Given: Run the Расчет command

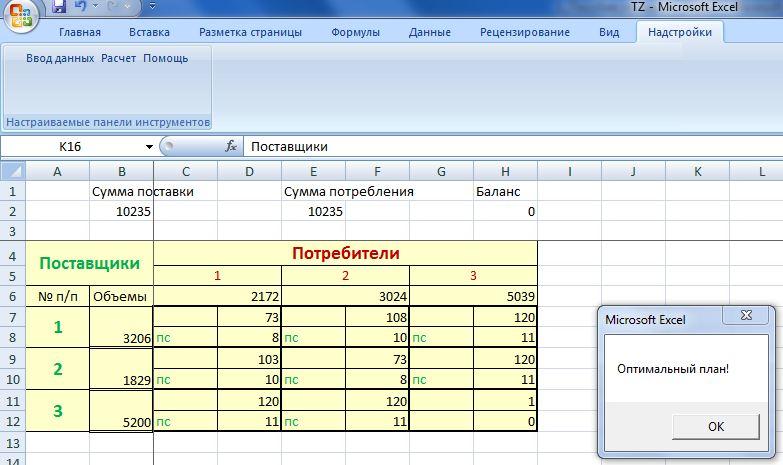Looking at the screenshot, I should 118,58.
